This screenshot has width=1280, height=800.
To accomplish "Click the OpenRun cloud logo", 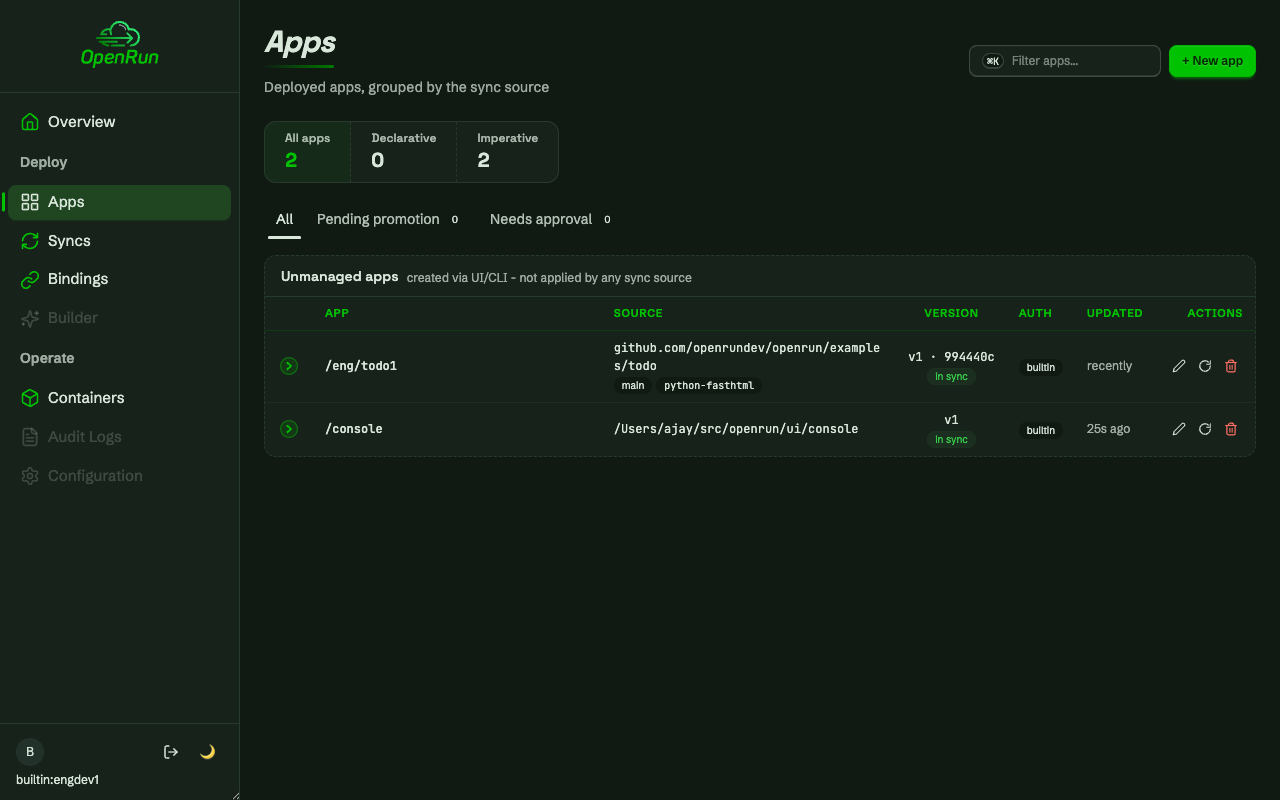I will point(120,46).
